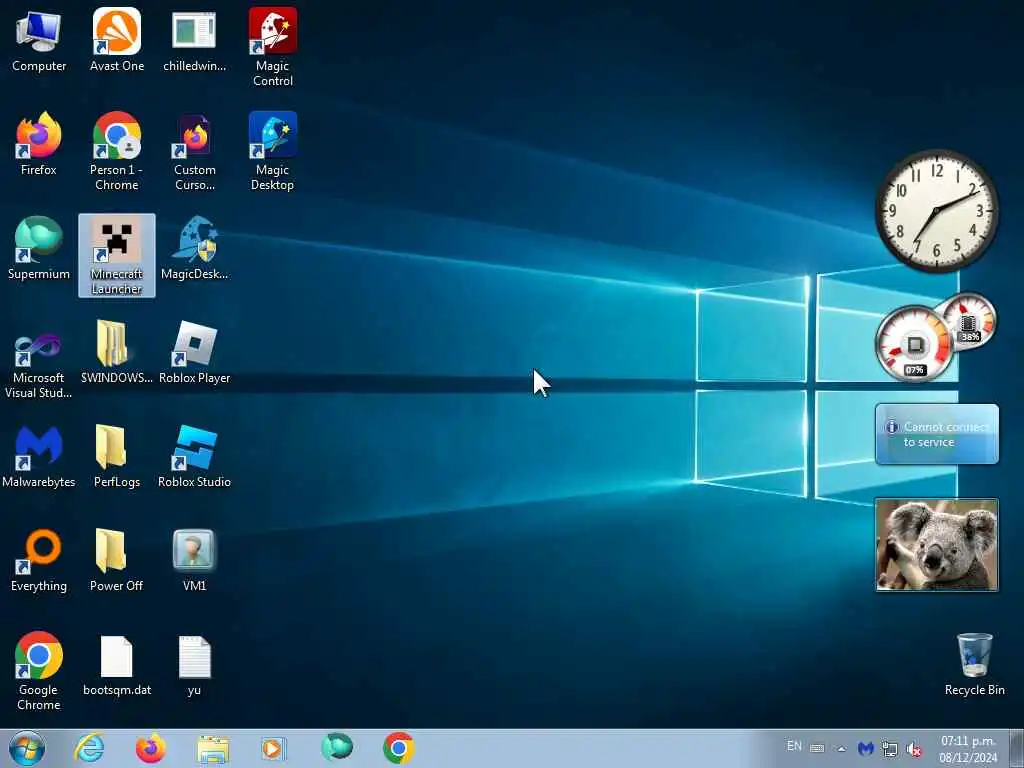The image size is (1024, 768).
Task: Launch Firefox from the taskbar
Action: 150,748
